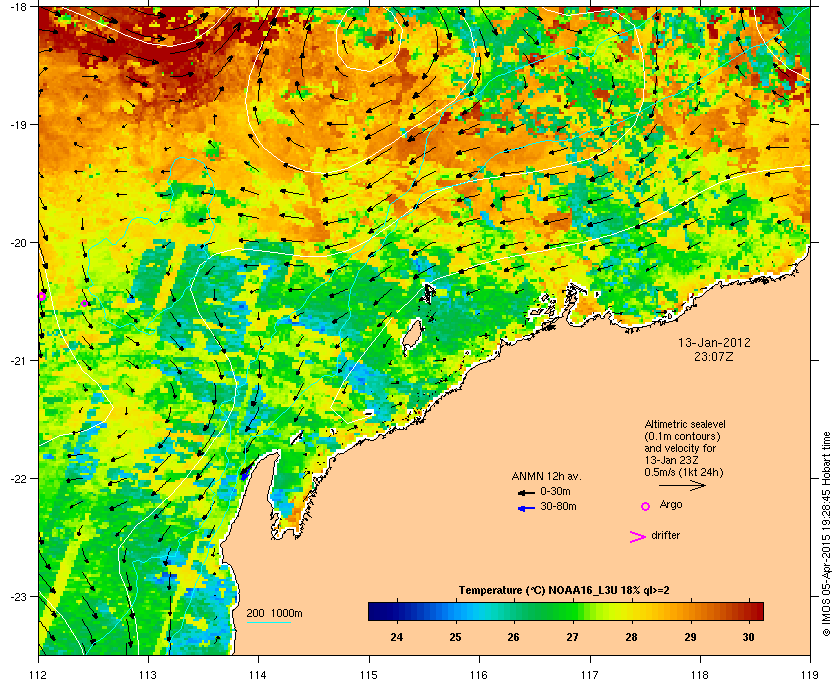Click the 115 longitude axis label
This screenshot has width=840, height=680.
point(369,674)
